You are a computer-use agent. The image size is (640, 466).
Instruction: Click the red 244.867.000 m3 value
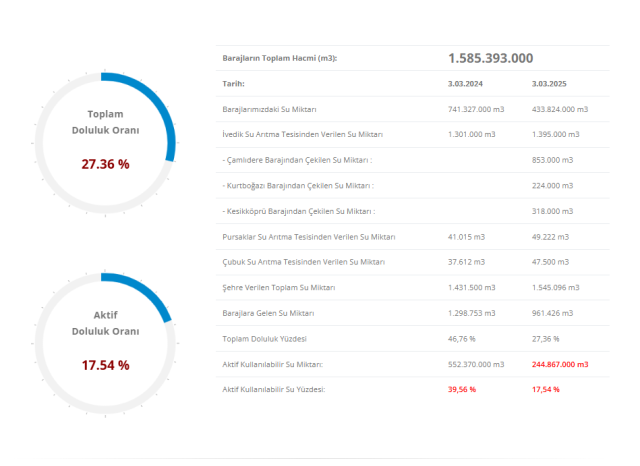560,364
